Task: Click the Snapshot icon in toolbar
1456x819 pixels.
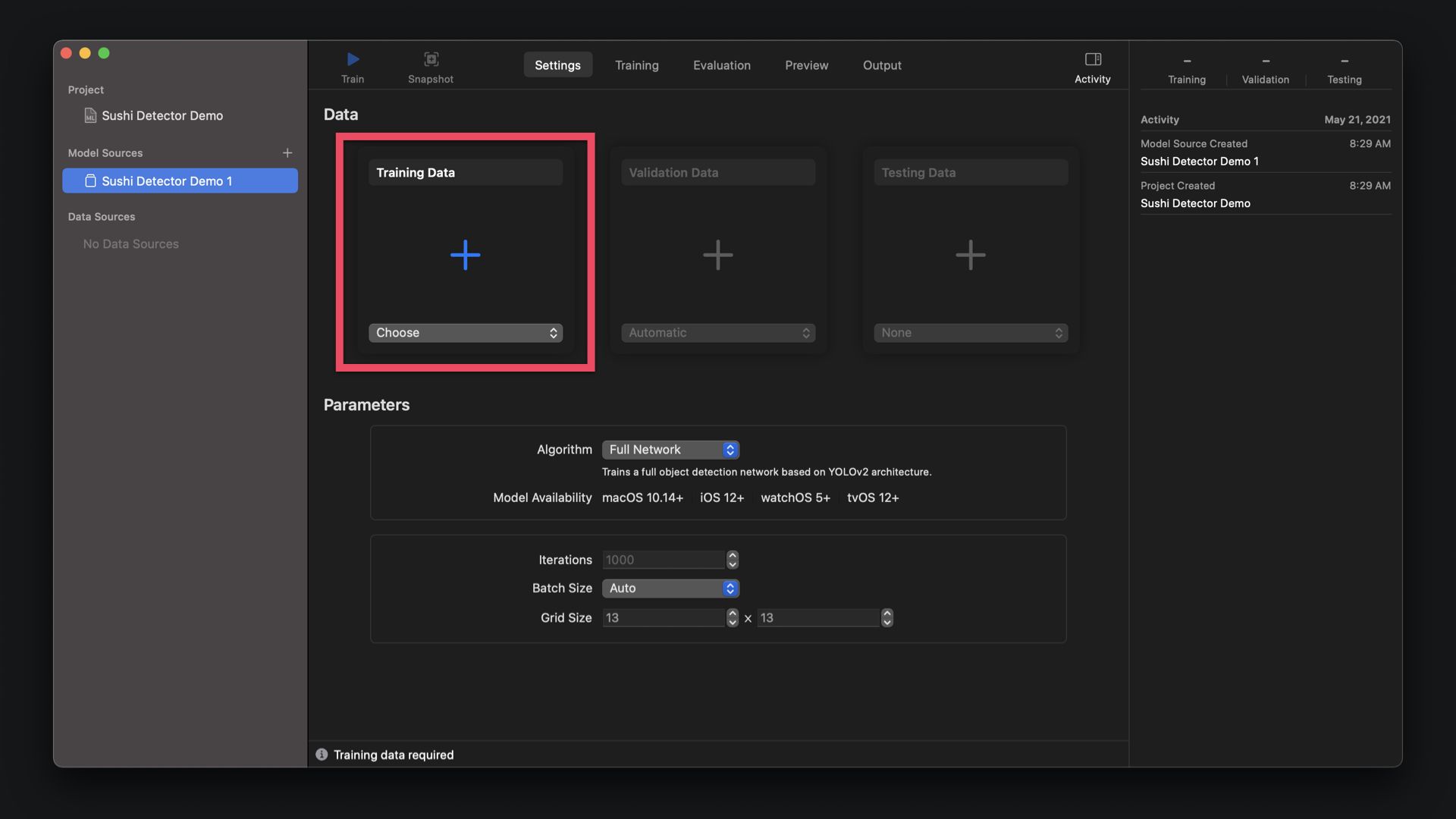Action: tap(431, 59)
